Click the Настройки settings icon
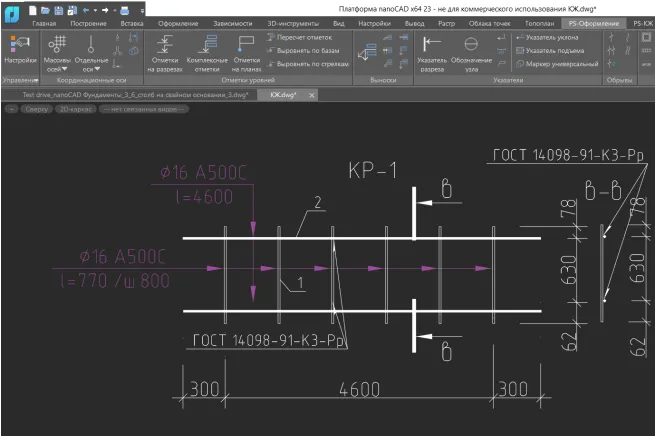 click(19, 50)
